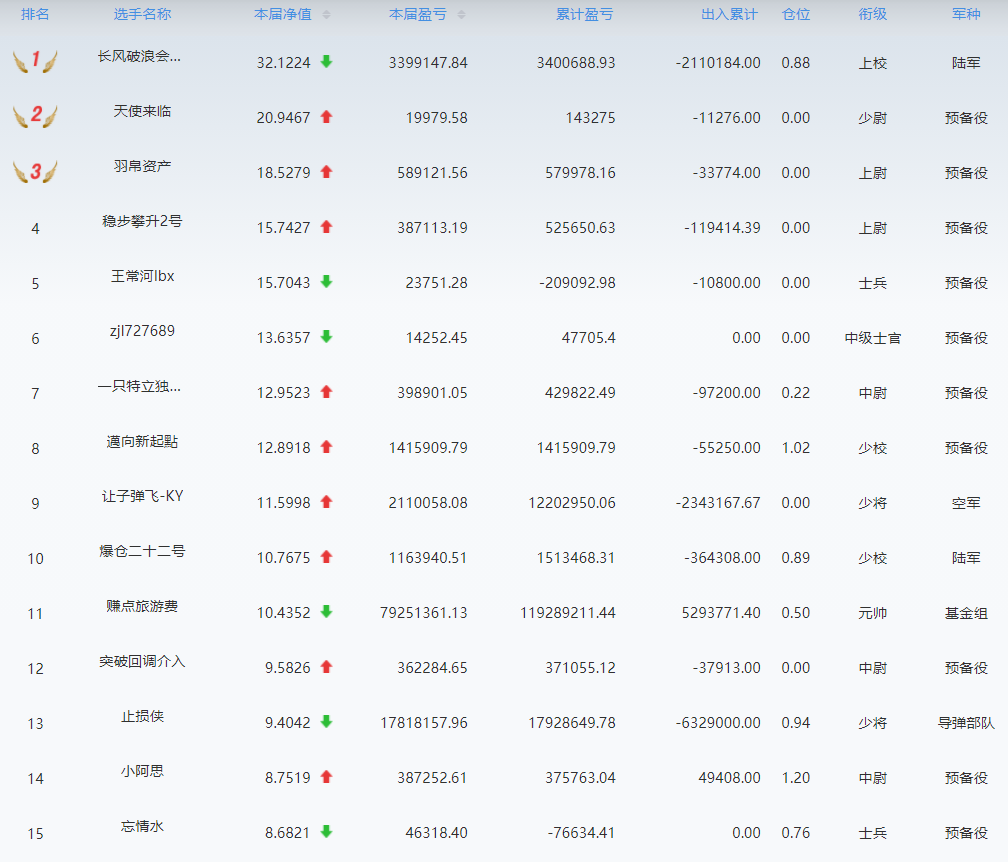
Task: Click the 衔级 column header
Action: (872, 14)
